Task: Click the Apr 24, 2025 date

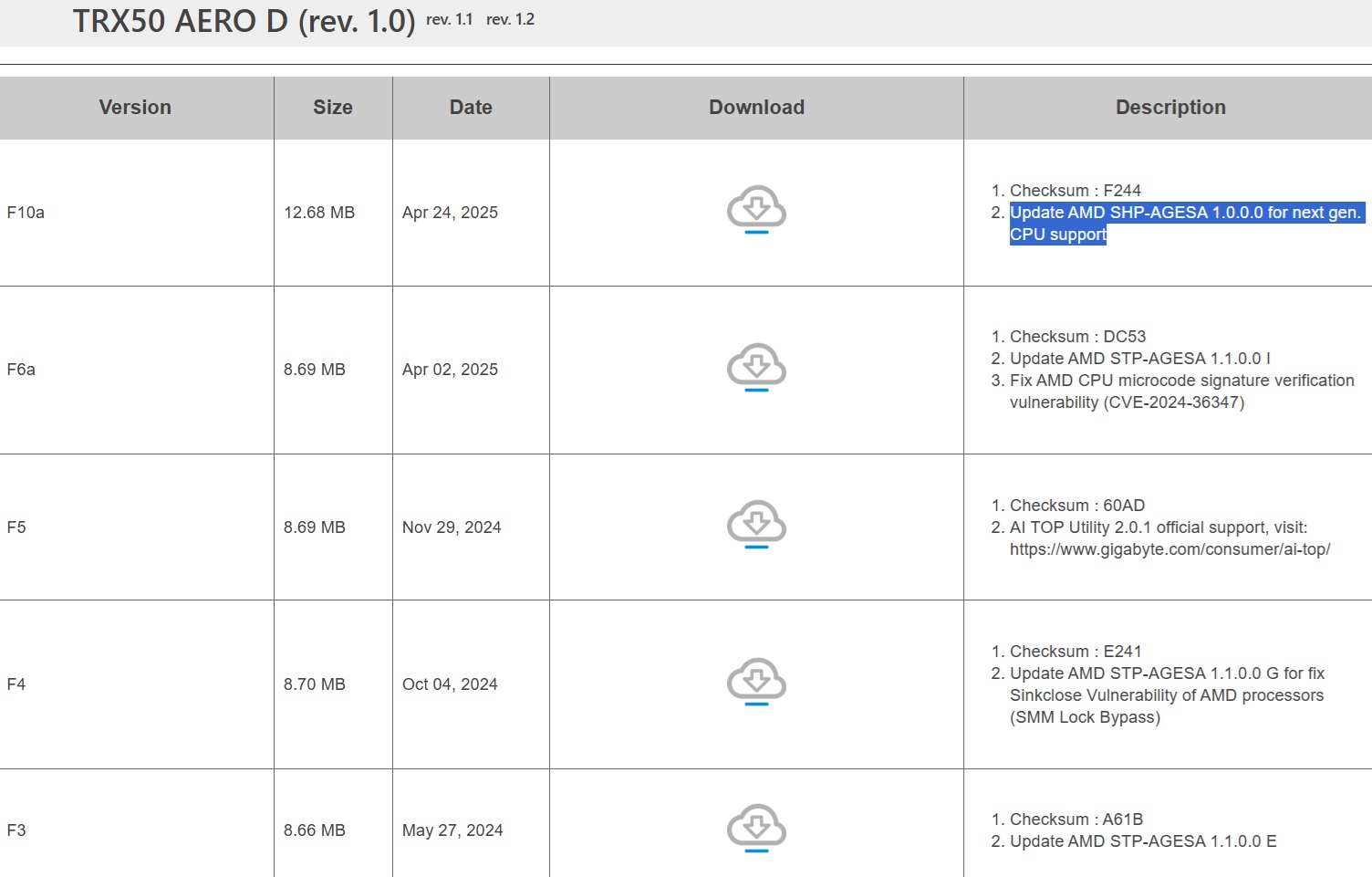Action: click(x=450, y=213)
